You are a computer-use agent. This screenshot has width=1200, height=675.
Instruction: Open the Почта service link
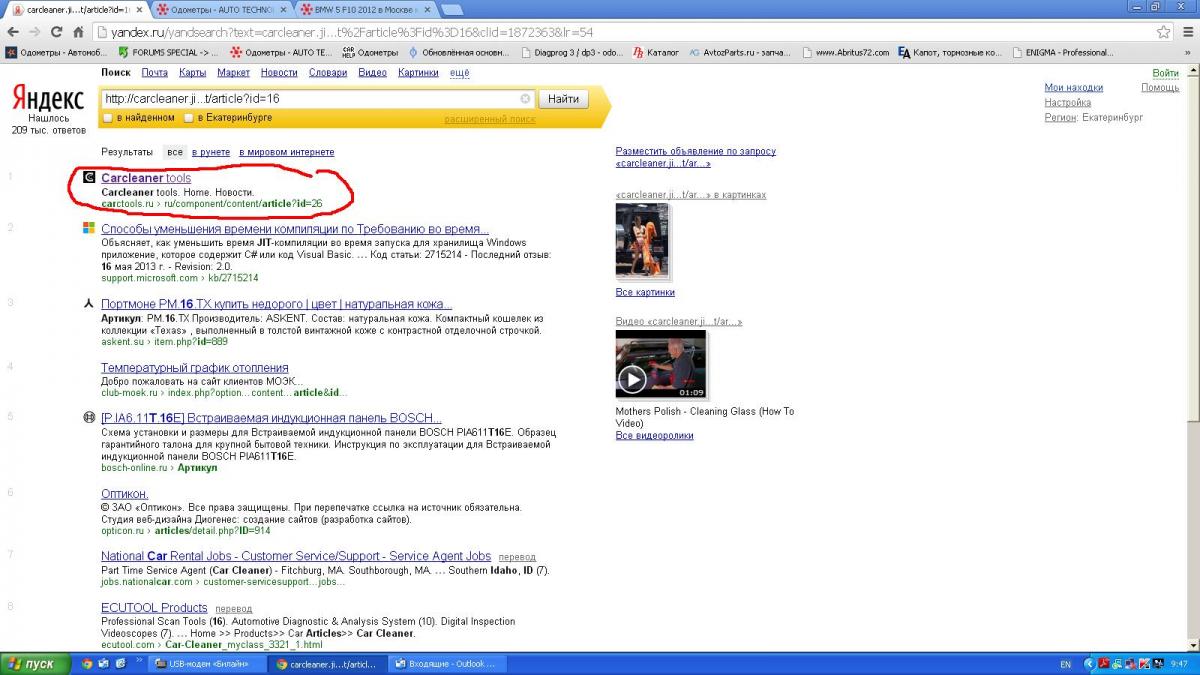point(155,73)
